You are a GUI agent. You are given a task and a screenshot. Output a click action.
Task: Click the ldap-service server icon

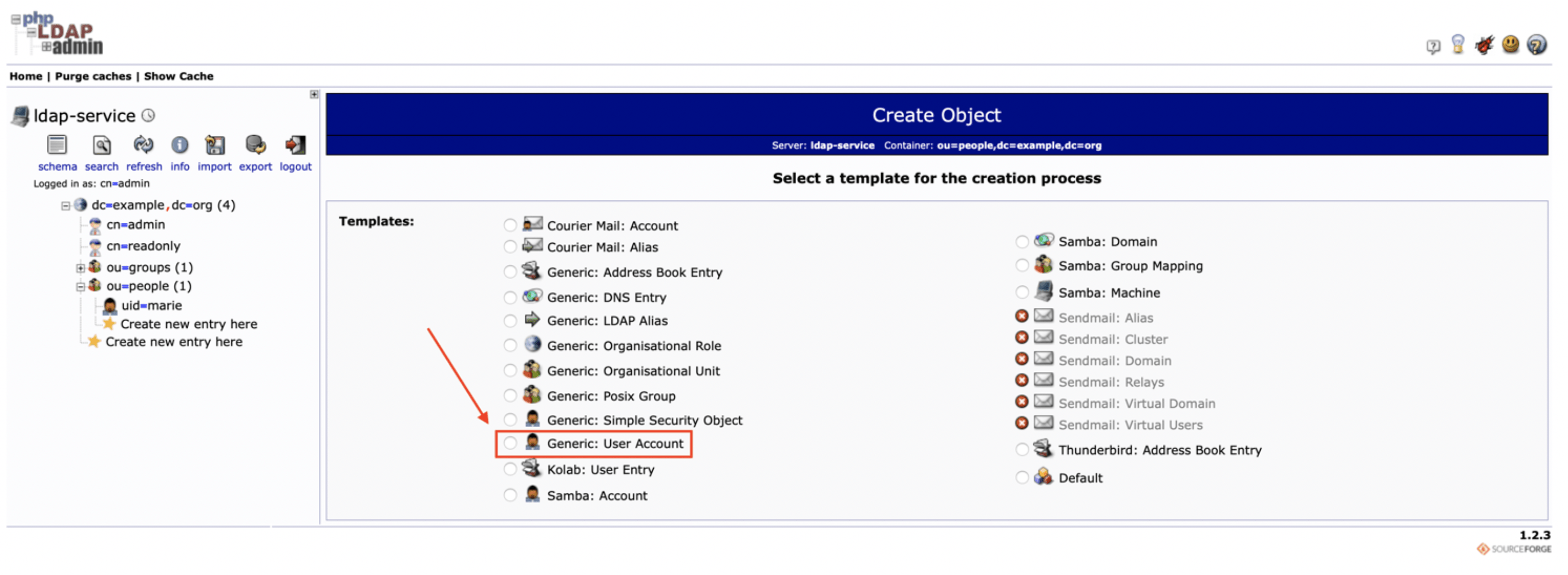point(20,116)
